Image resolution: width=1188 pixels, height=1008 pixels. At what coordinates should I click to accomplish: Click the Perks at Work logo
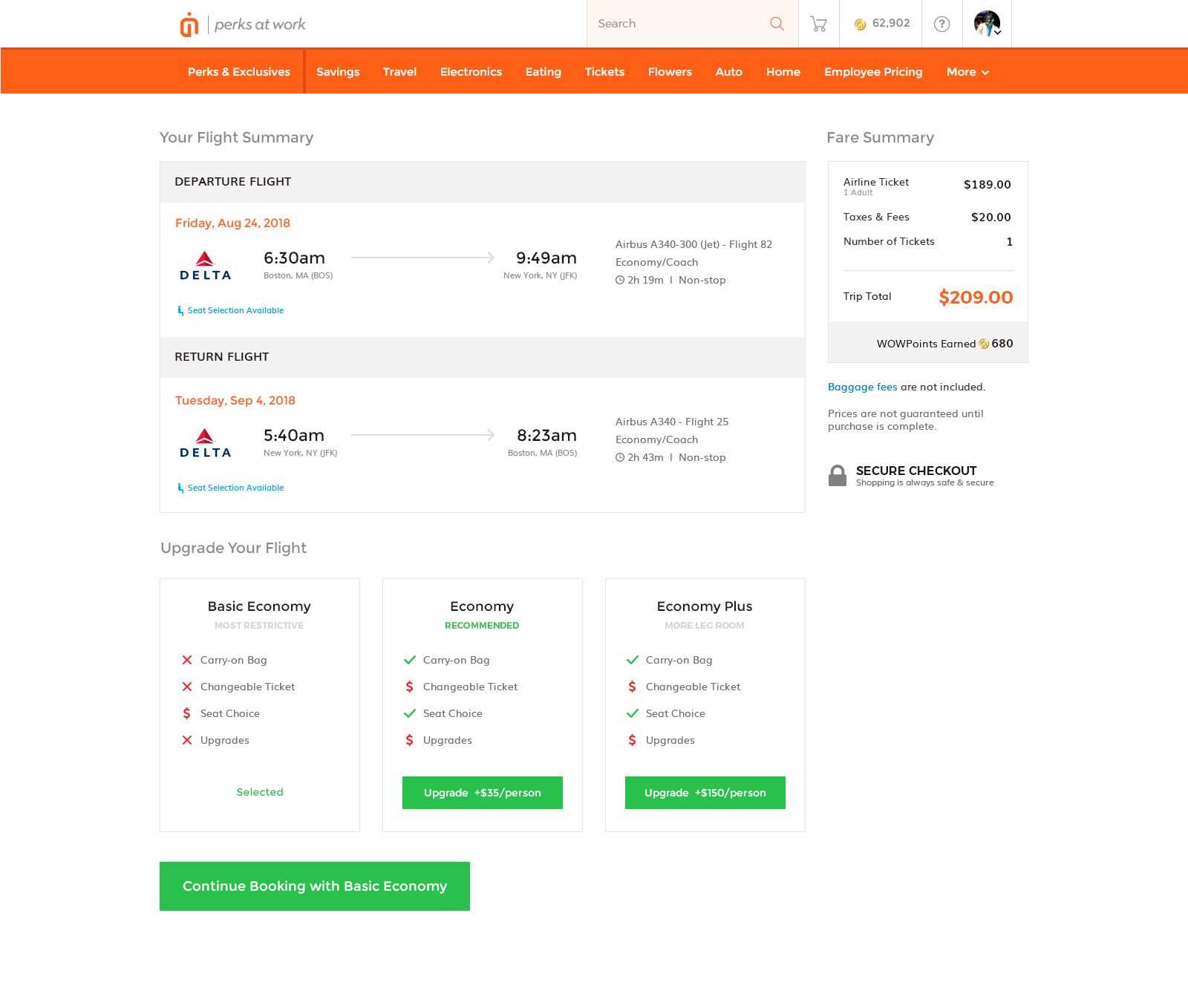[242, 24]
